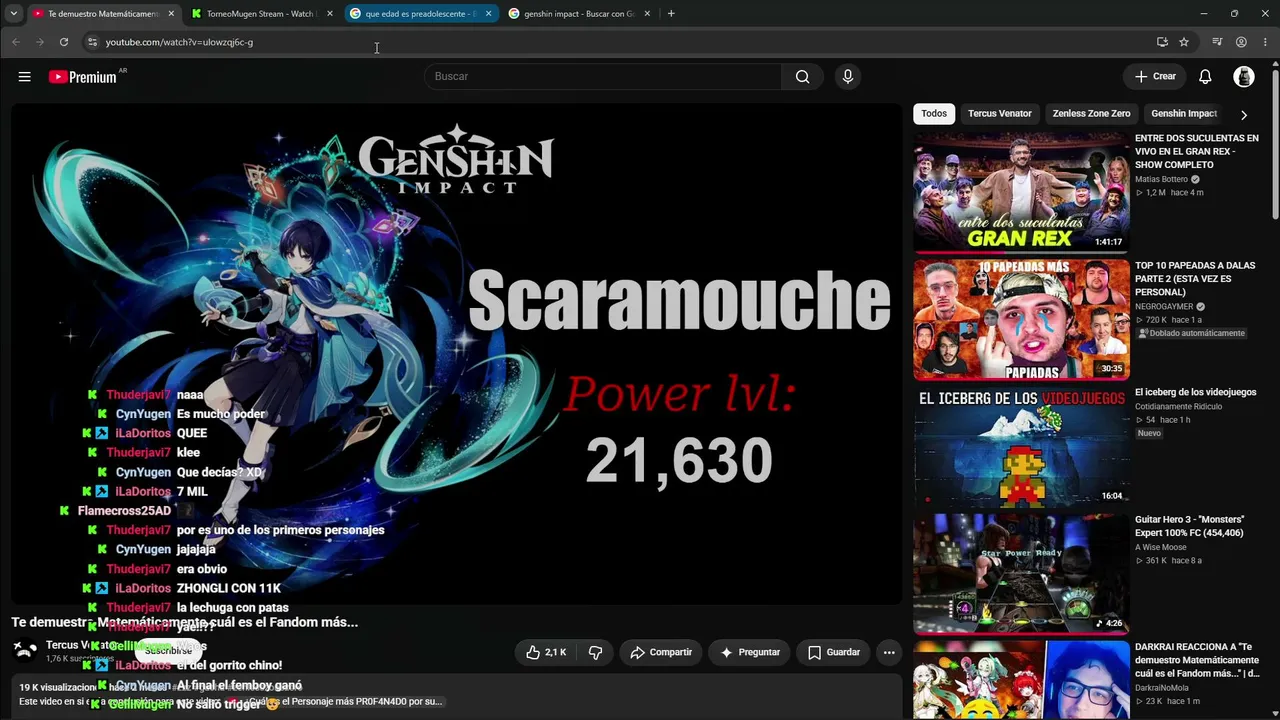
Task: Like the video with 2,1 K likes
Action: [547, 652]
